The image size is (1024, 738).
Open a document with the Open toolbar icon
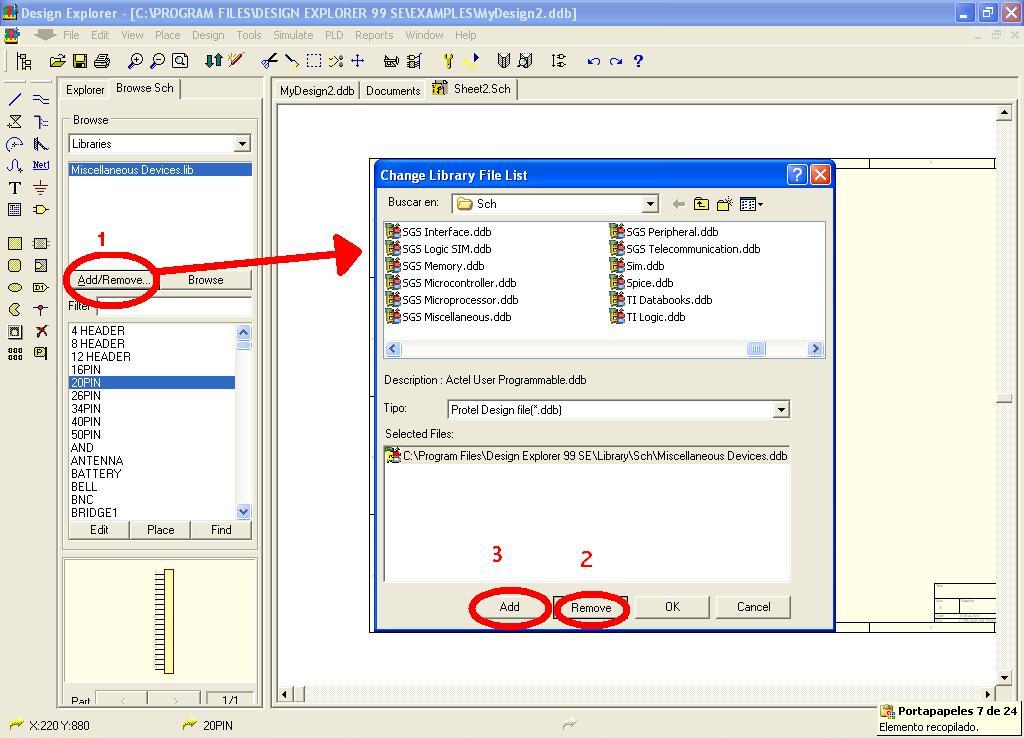point(57,61)
